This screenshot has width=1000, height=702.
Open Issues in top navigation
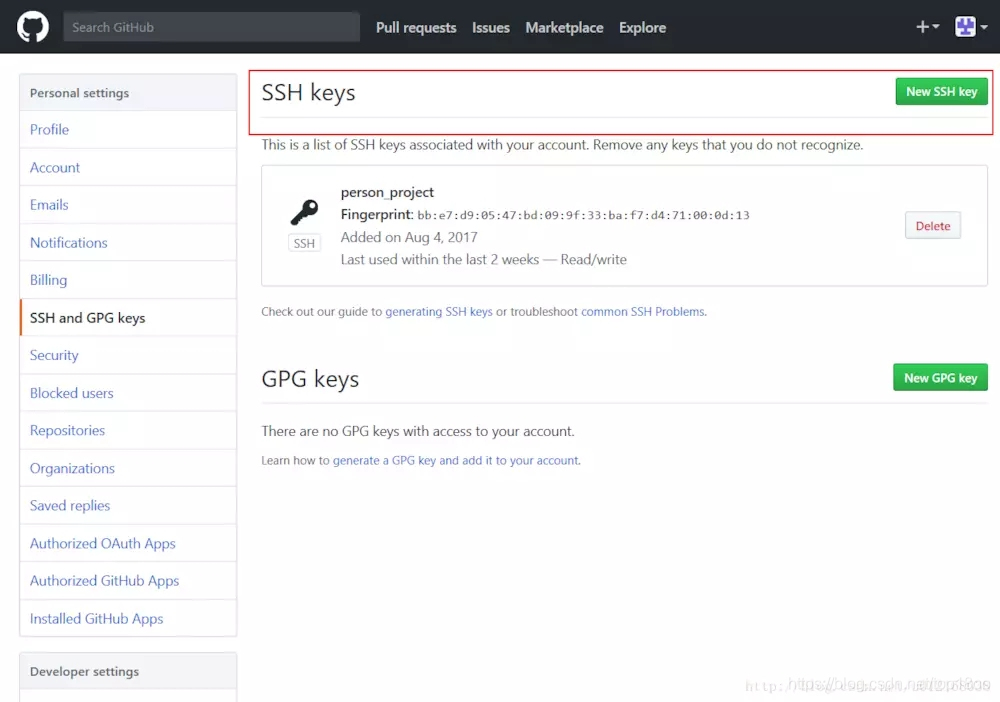490,27
